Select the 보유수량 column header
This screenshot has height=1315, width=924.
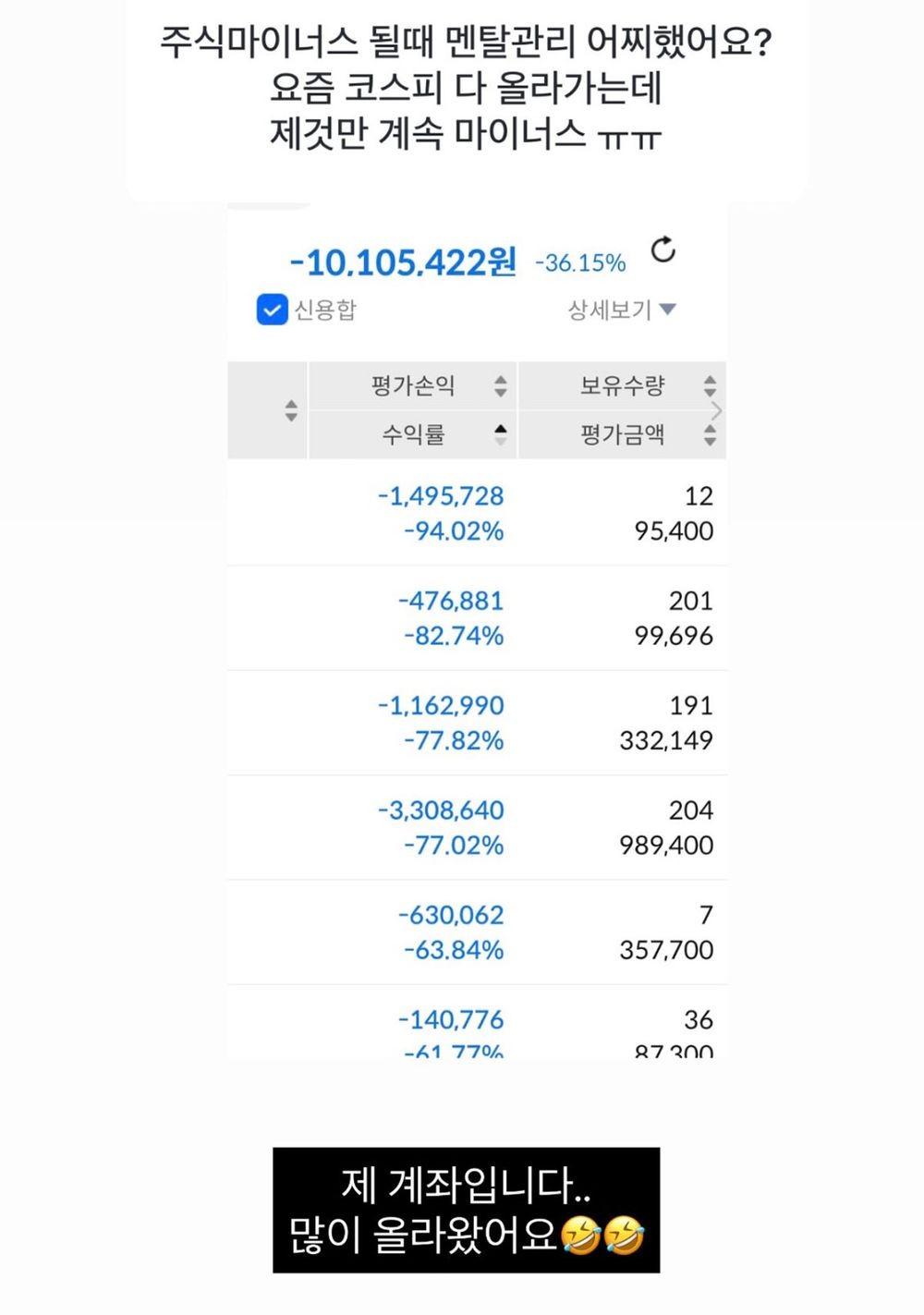coord(622,385)
